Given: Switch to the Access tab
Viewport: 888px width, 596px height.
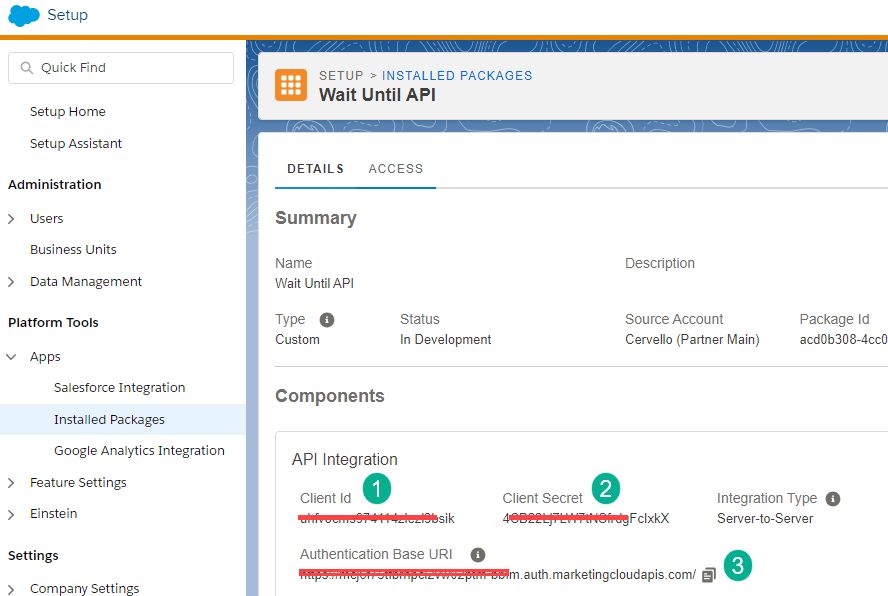Looking at the screenshot, I should tap(395, 169).
